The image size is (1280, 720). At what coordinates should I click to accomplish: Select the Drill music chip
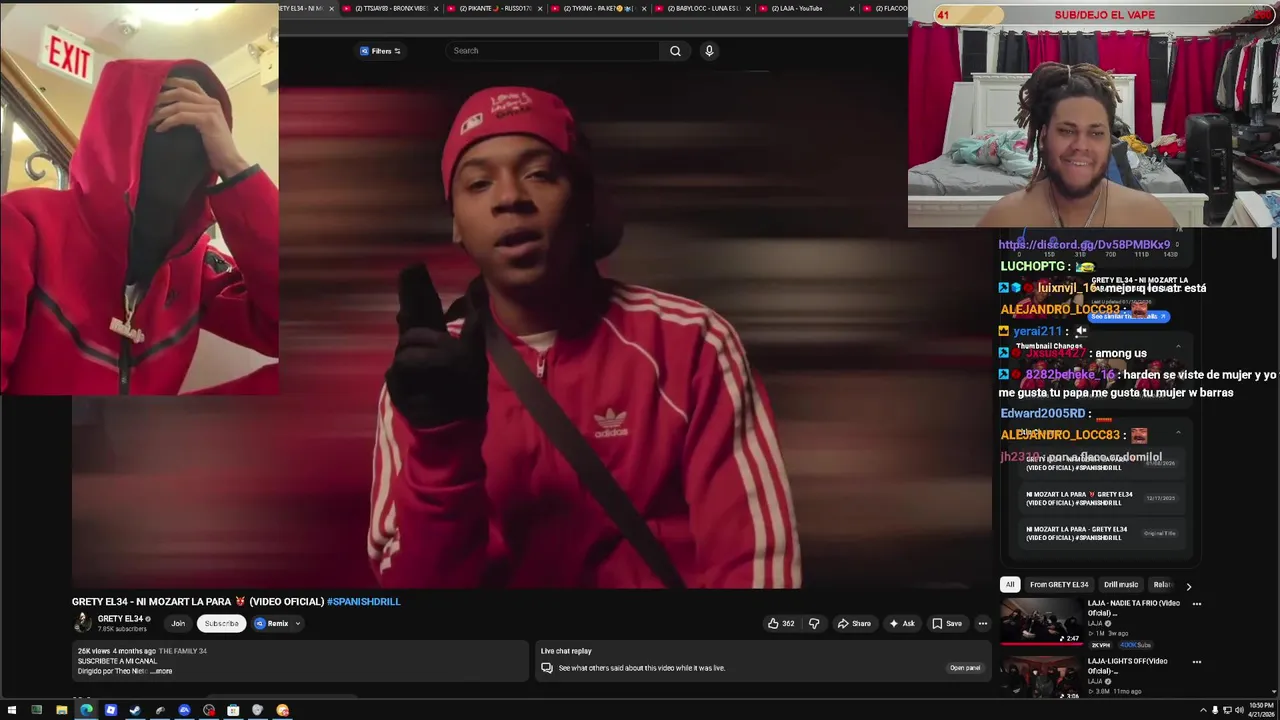(x=1121, y=584)
